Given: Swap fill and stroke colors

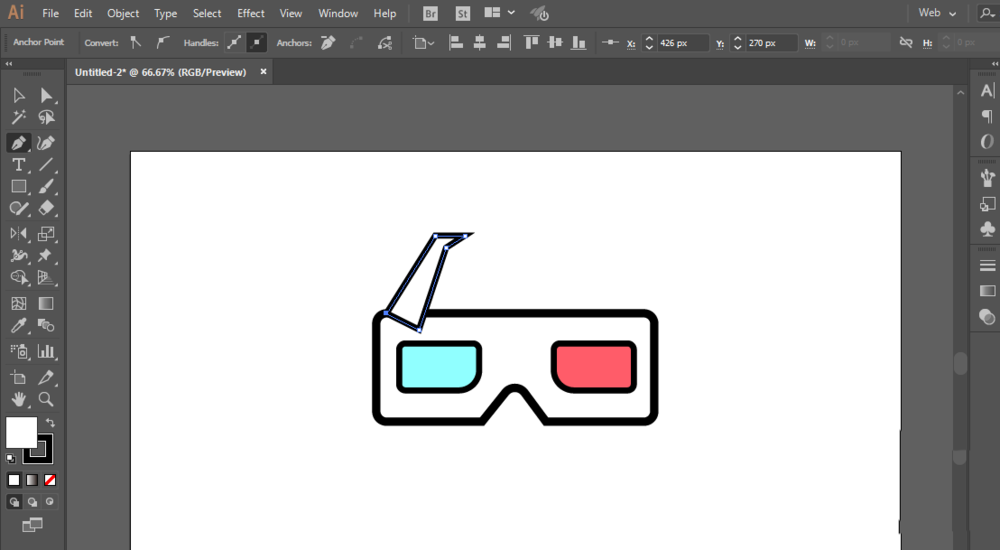Looking at the screenshot, I should pyautogui.click(x=50, y=422).
